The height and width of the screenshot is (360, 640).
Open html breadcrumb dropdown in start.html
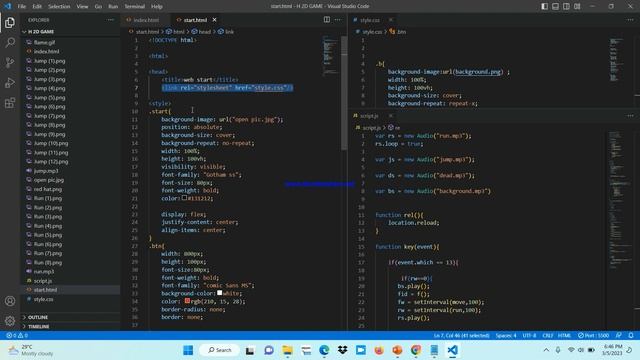[x=175, y=31]
